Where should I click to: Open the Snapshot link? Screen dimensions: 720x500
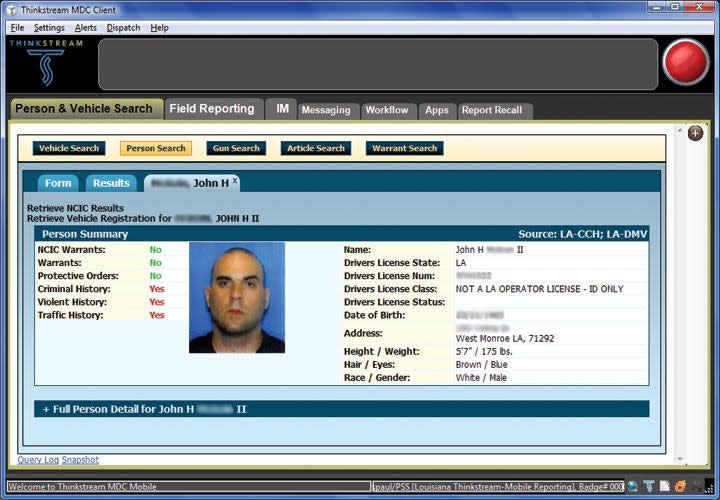(80, 460)
